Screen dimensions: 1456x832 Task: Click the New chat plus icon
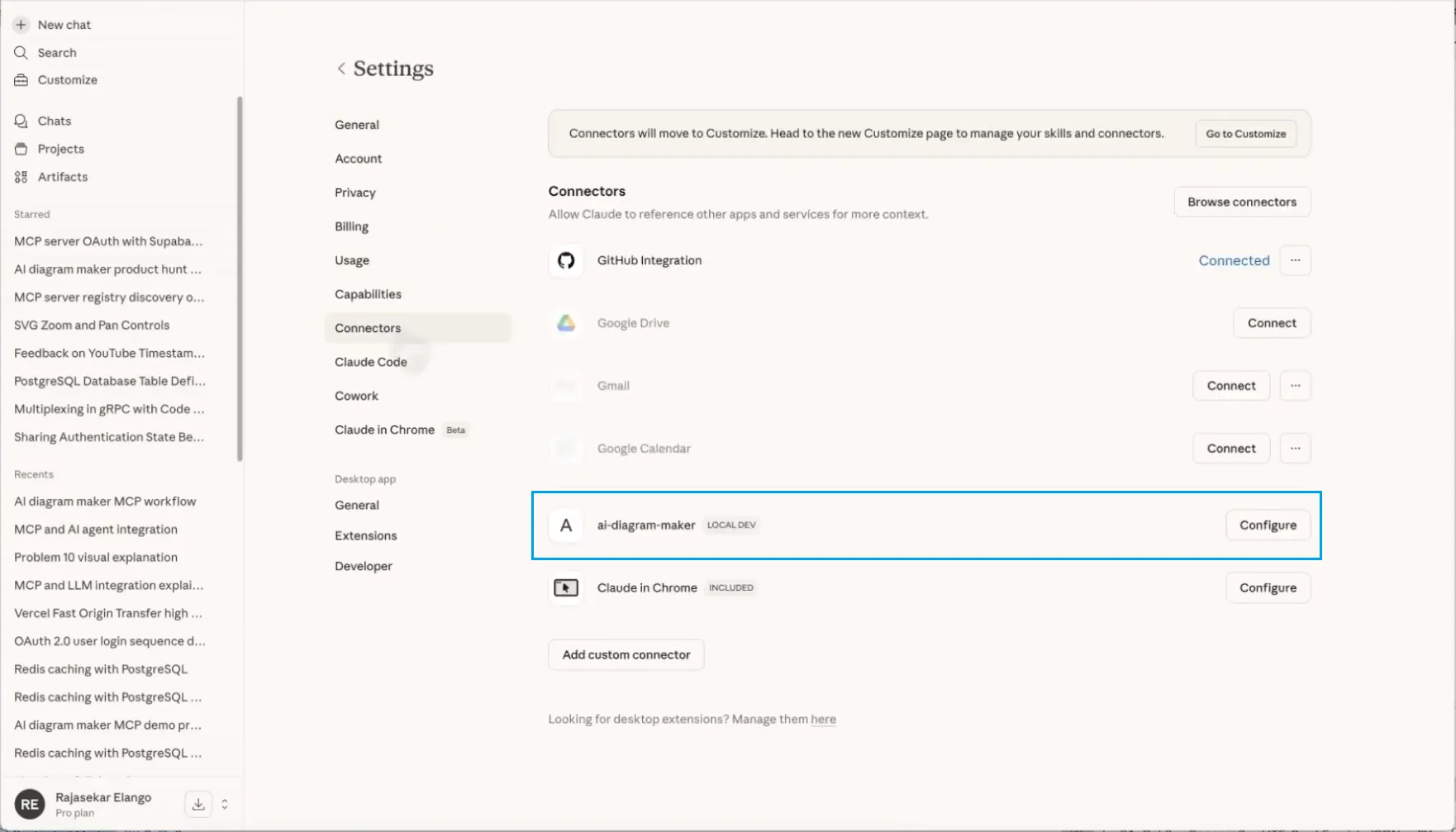(x=21, y=25)
